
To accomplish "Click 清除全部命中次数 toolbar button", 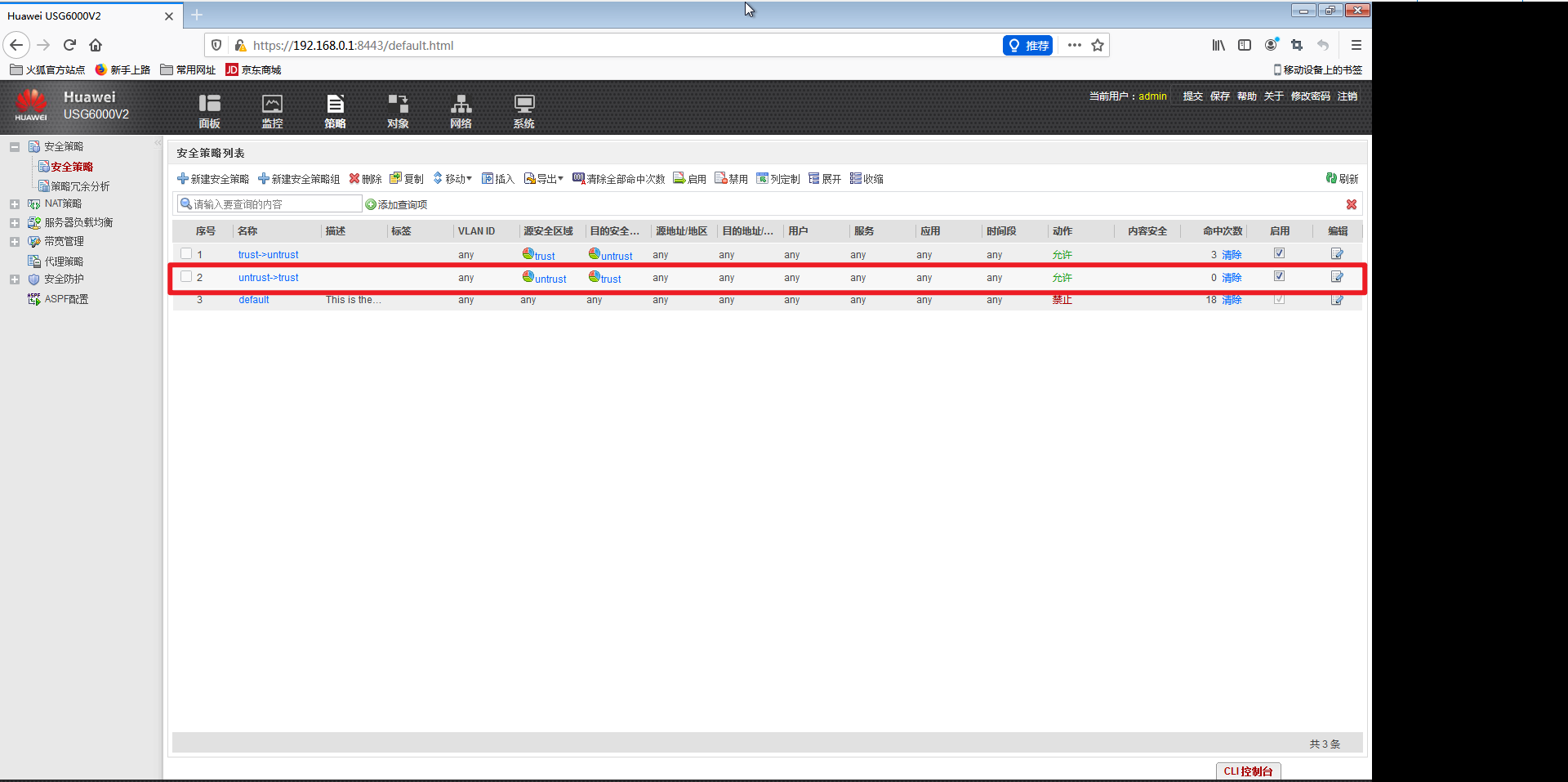I will (619, 179).
